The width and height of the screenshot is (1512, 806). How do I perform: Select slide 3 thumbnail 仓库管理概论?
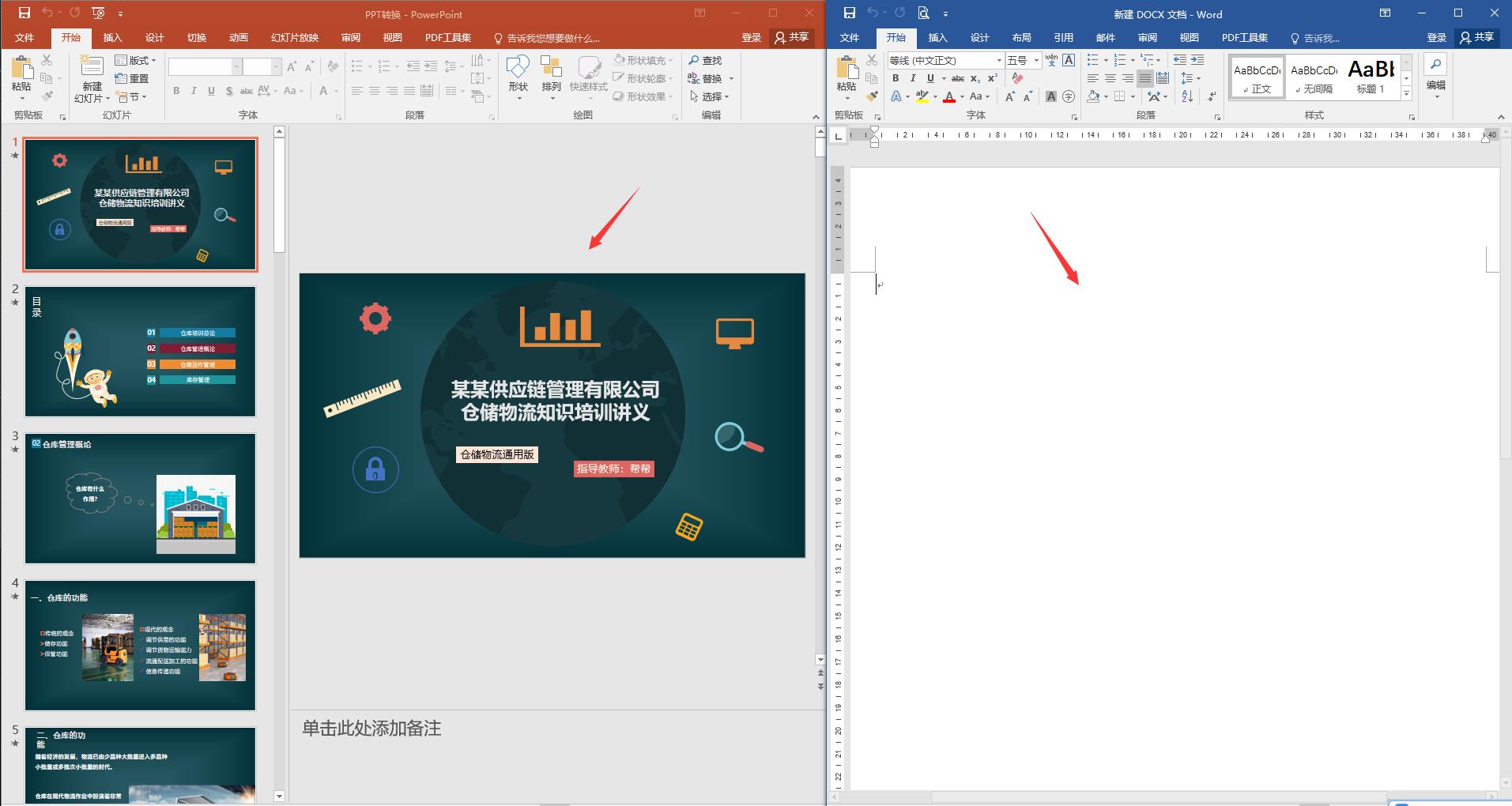point(140,498)
